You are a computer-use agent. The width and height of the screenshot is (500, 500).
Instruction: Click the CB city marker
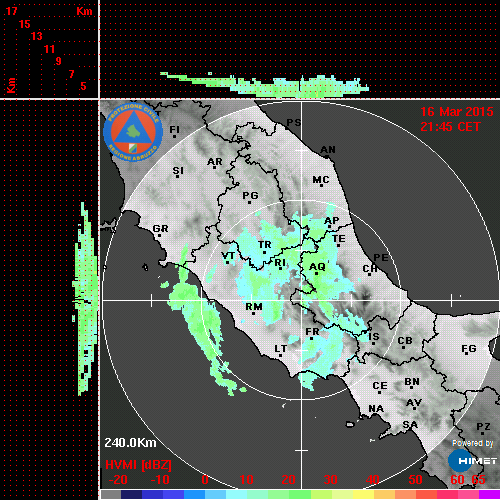[403, 348]
